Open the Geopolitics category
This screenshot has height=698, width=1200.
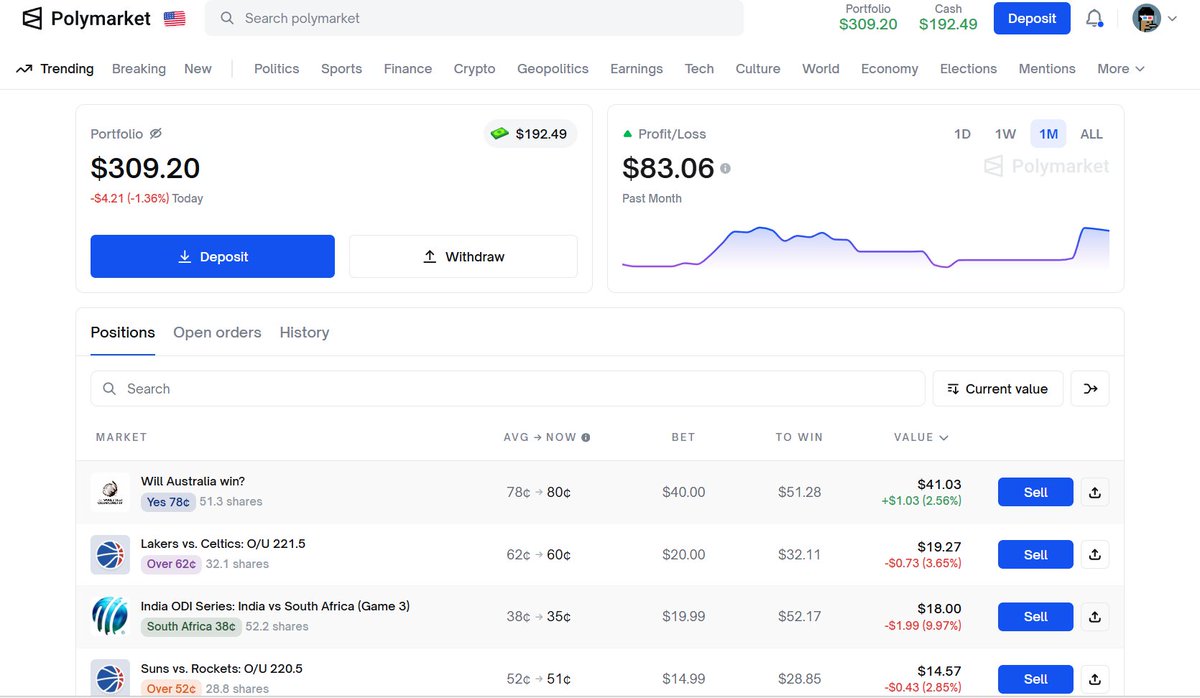[x=553, y=69]
